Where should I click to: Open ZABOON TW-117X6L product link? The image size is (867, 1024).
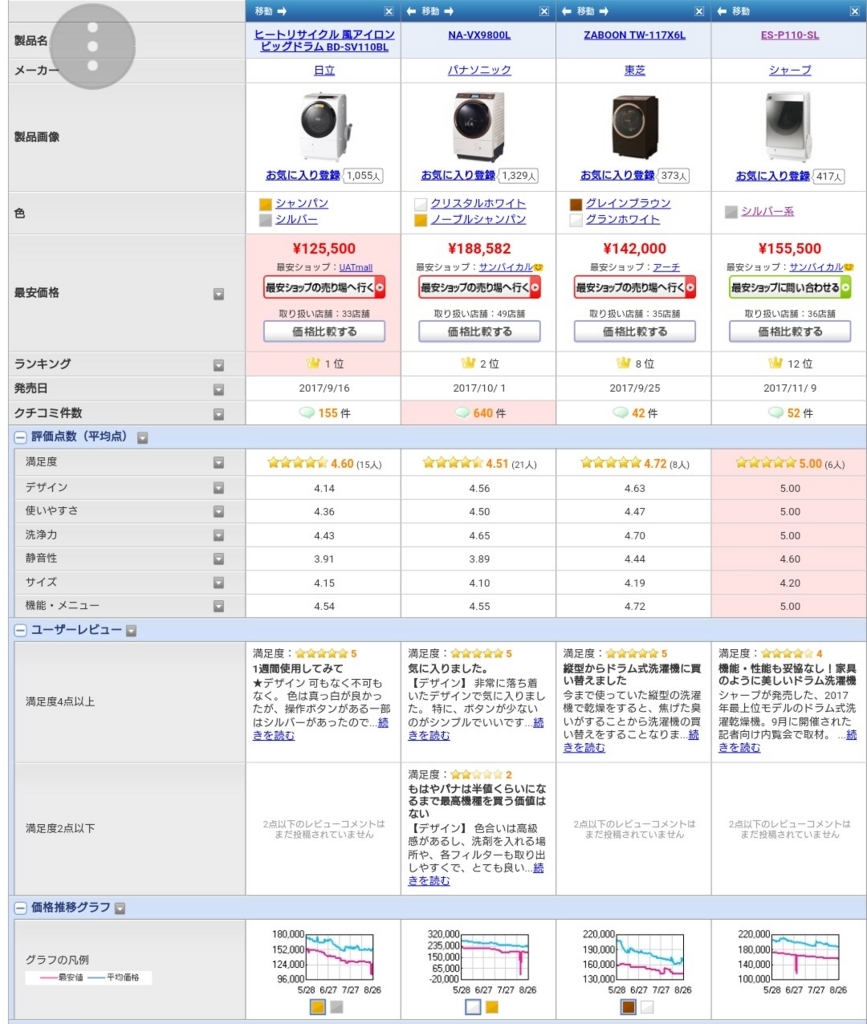pos(635,35)
